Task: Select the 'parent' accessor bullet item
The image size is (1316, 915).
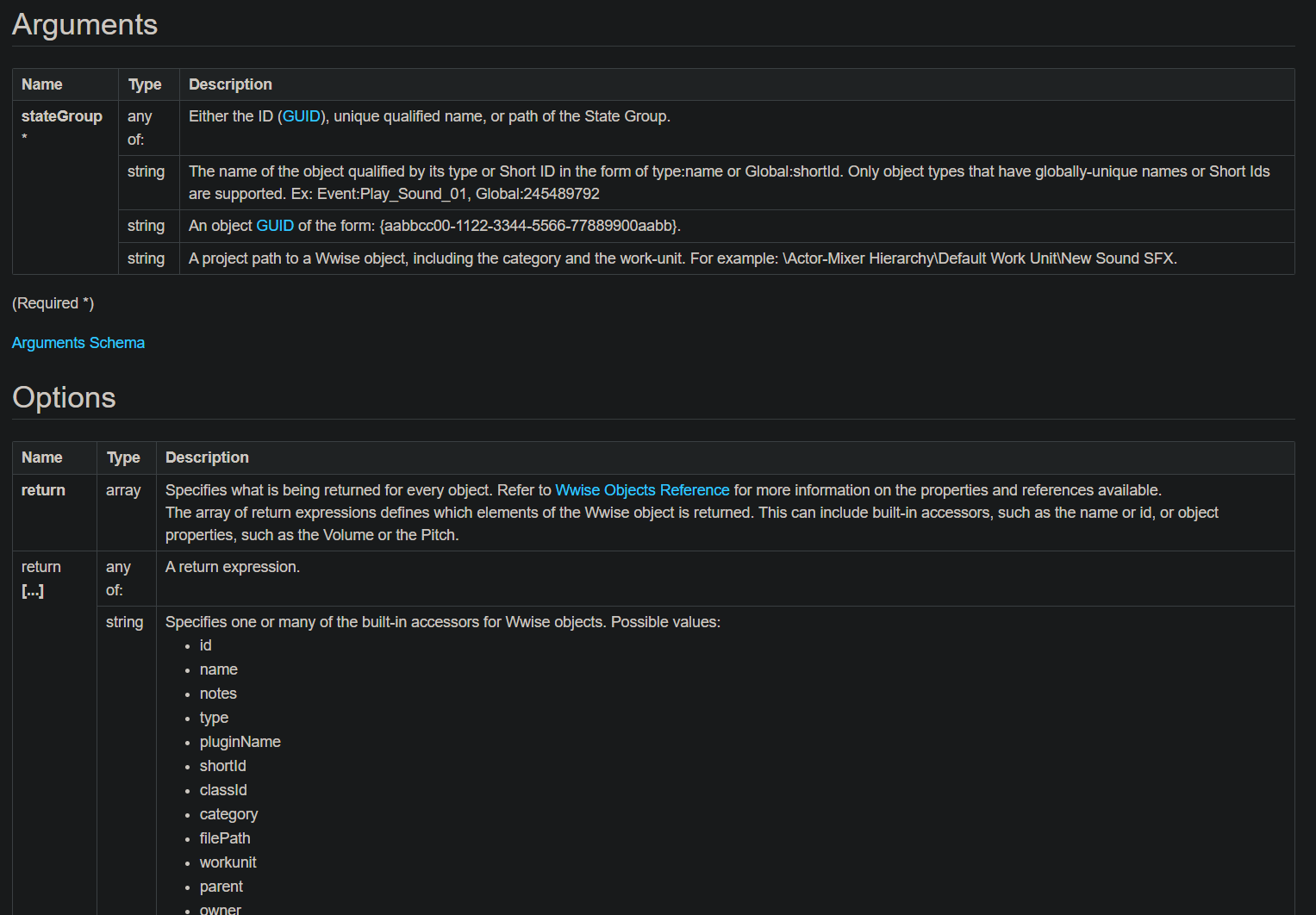Action: pos(221,887)
